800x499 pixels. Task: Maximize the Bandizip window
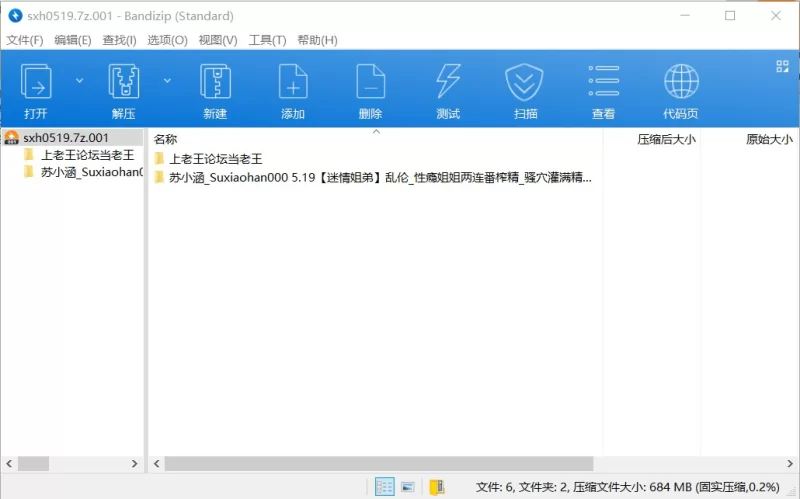pos(730,16)
